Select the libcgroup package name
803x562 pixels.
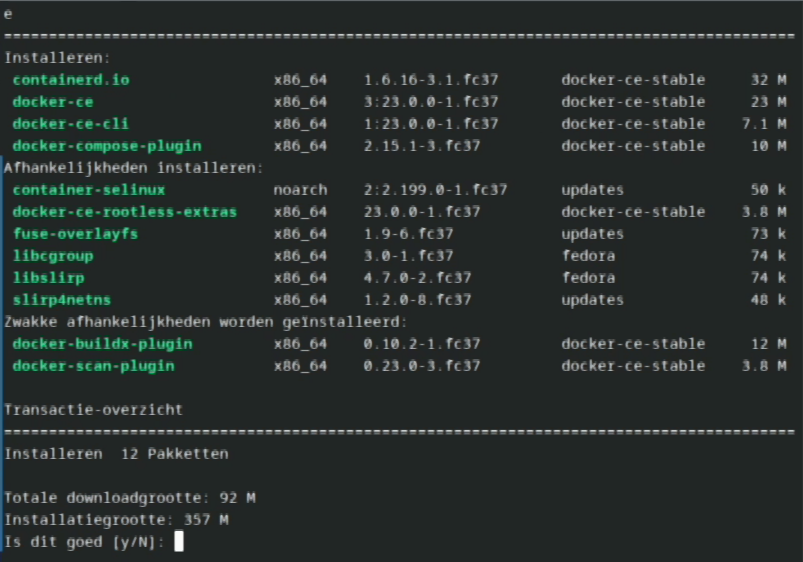pos(53,256)
